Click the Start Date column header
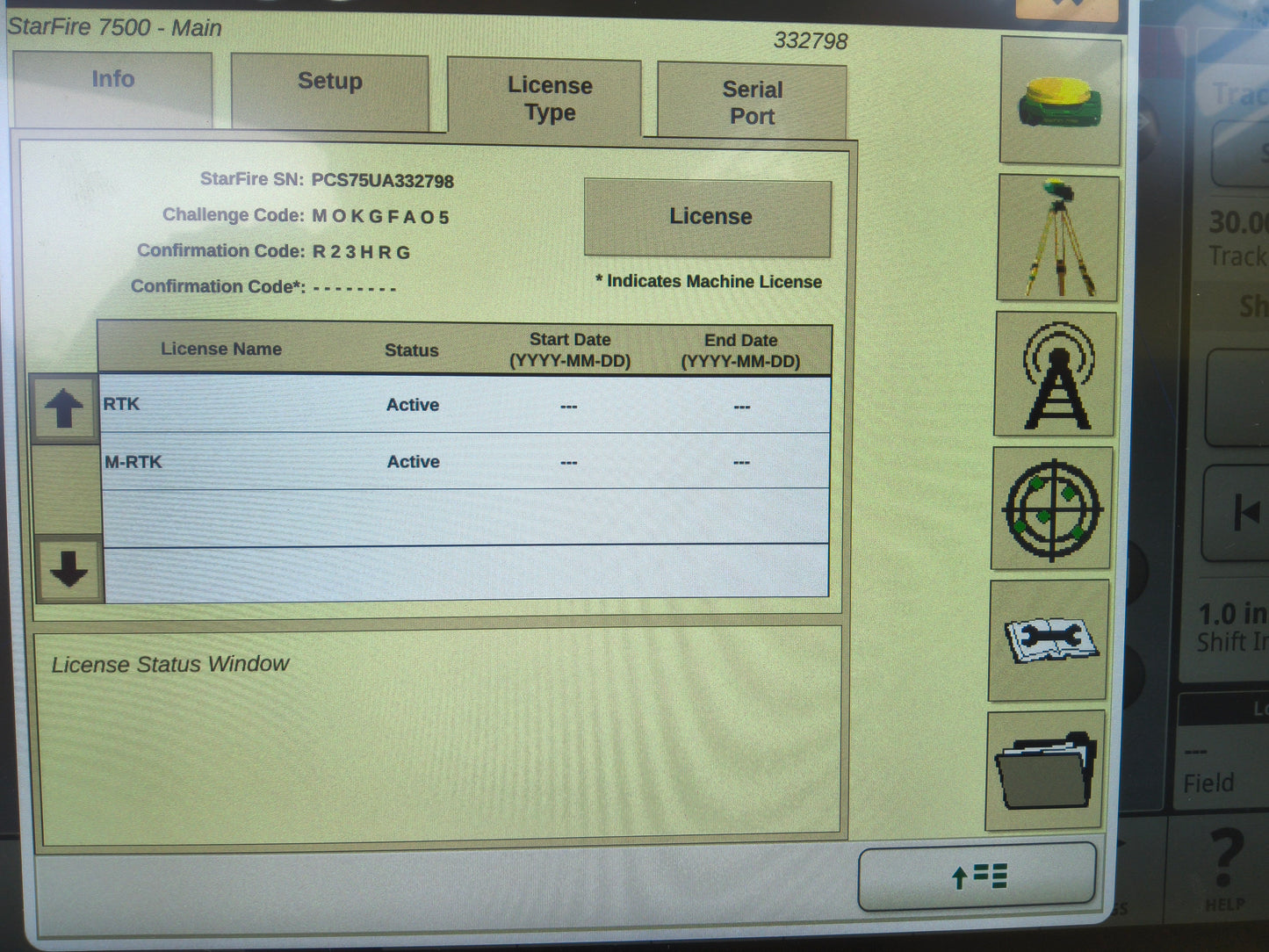The image size is (1269, 952). click(x=570, y=350)
